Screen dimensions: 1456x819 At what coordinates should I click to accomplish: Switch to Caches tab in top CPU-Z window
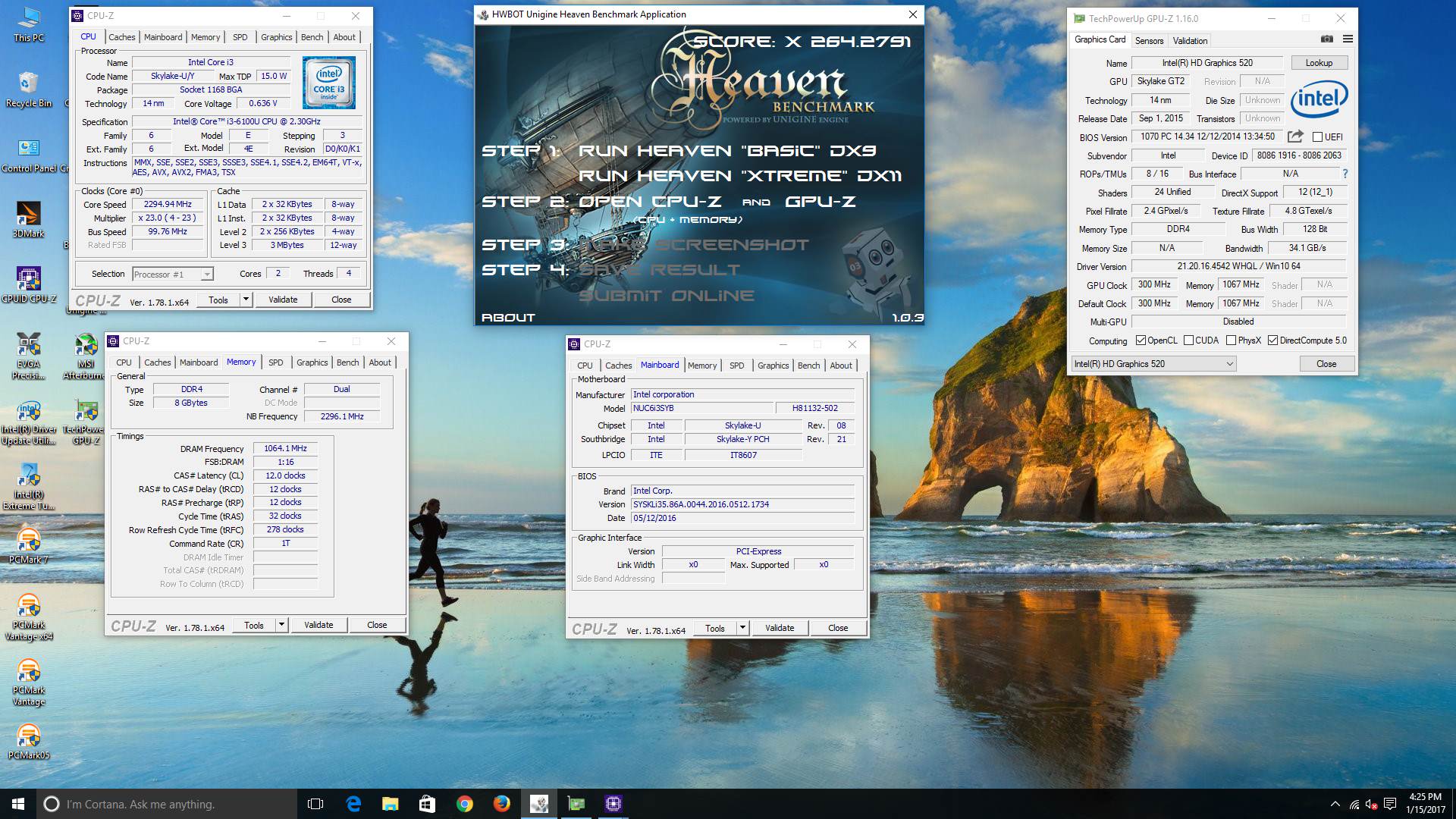[121, 37]
